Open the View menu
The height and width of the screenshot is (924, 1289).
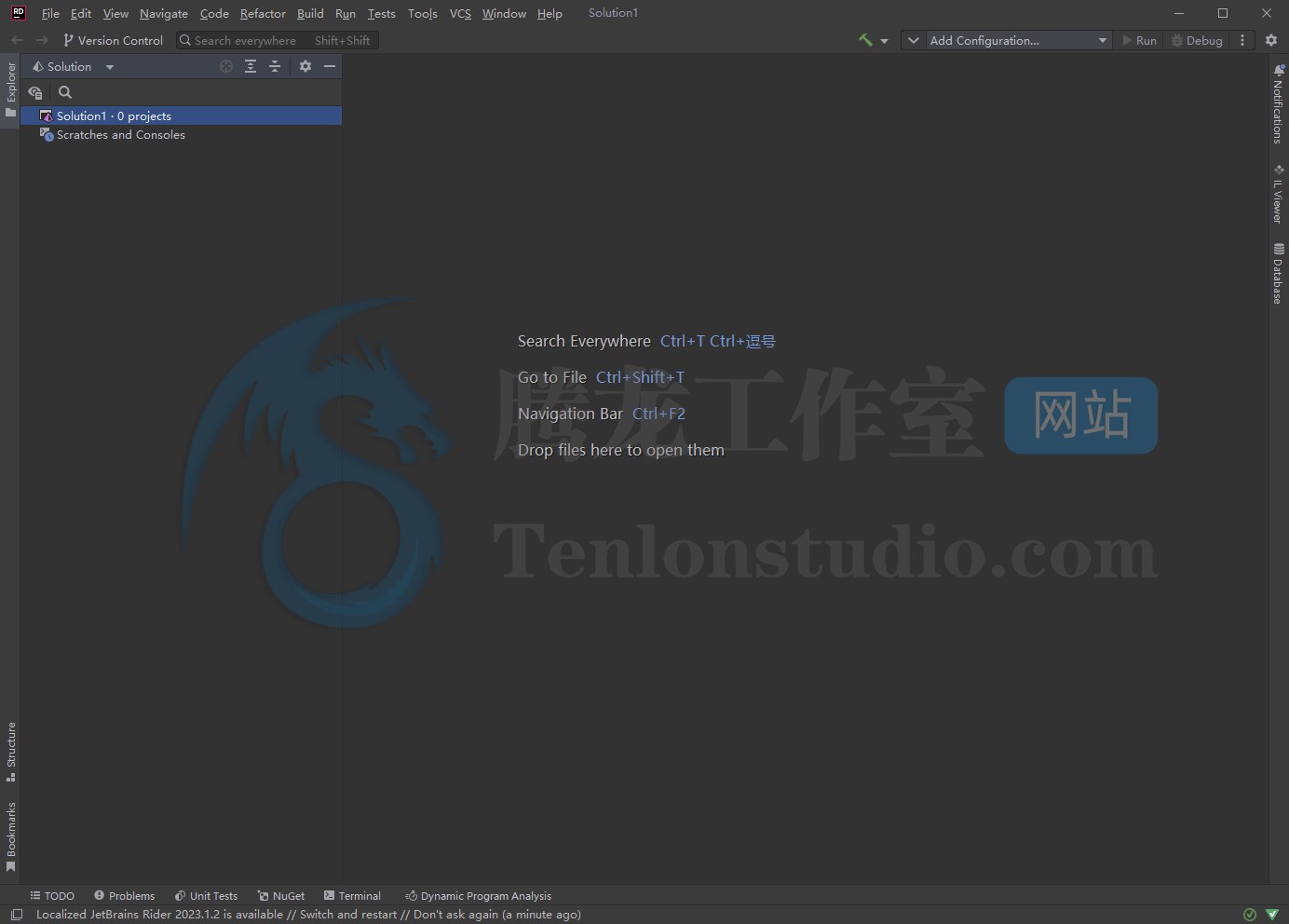tap(115, 14)
